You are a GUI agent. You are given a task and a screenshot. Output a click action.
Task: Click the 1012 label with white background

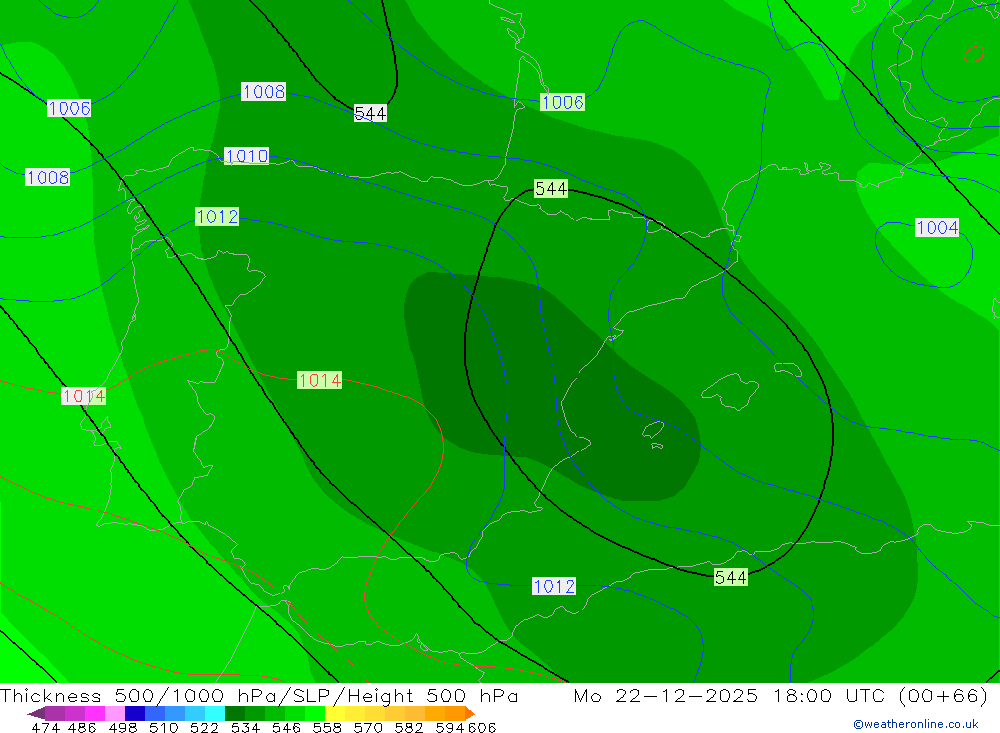pyautogui.click(x=554, y=586)
